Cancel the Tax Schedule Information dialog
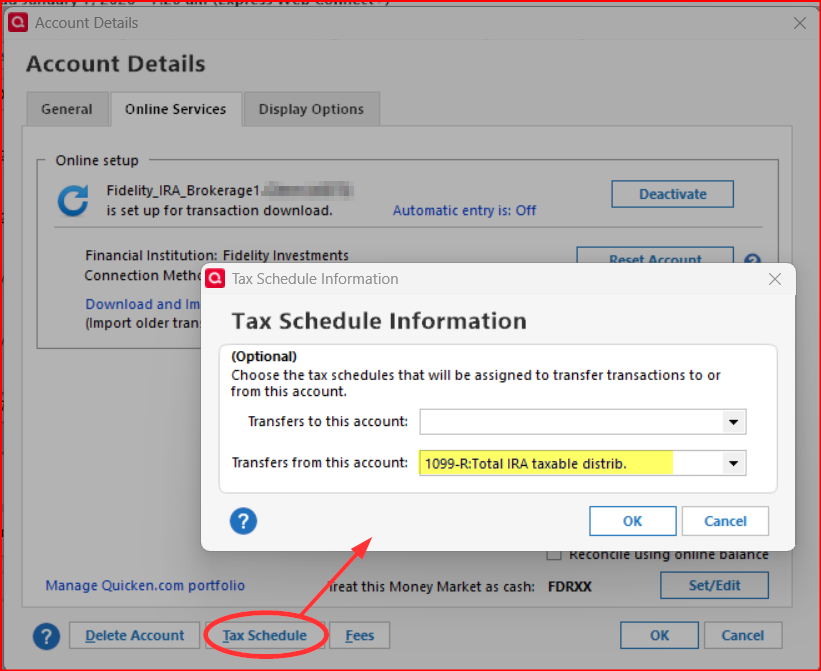 725,521
